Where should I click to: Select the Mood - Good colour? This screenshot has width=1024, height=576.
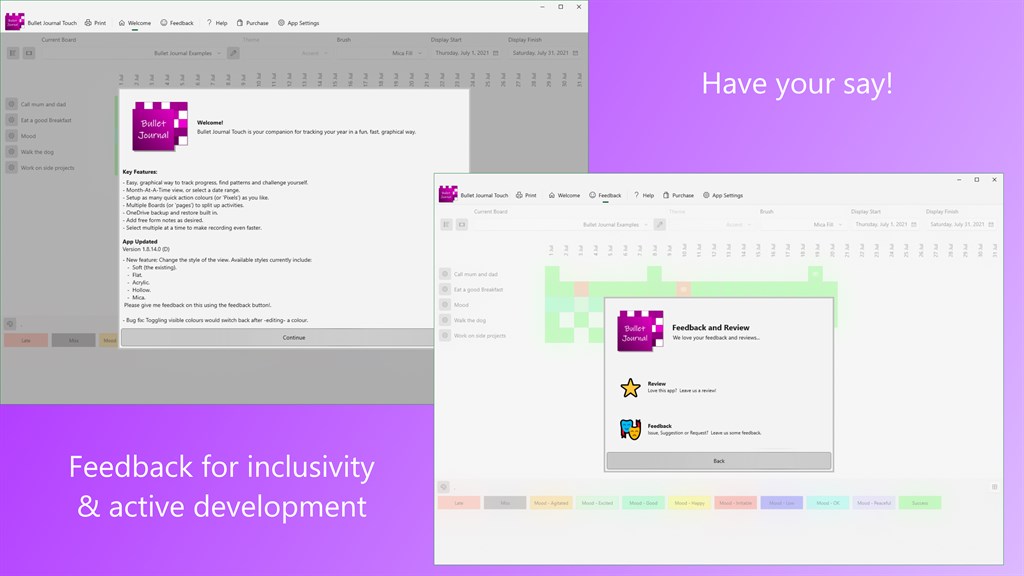pyautogui.click(x=643, y=503)
